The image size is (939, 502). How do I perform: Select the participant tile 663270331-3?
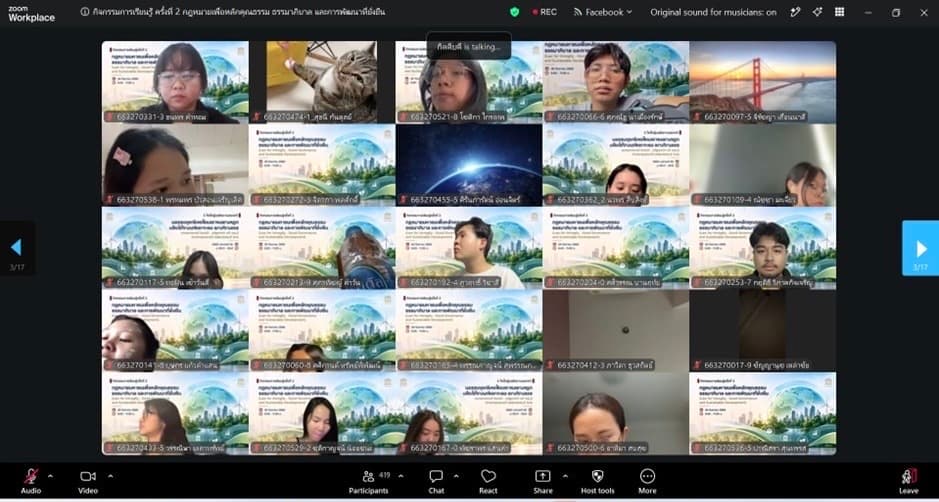pyautogui.click(x=175, y=82)
